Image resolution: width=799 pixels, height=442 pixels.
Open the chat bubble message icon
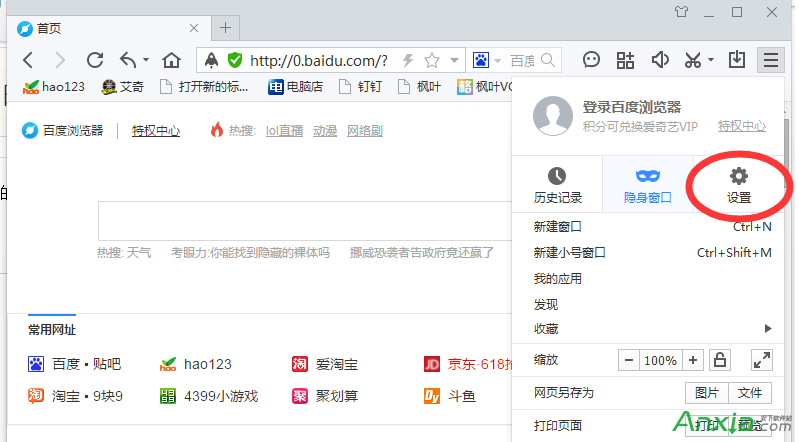[591, 60]
